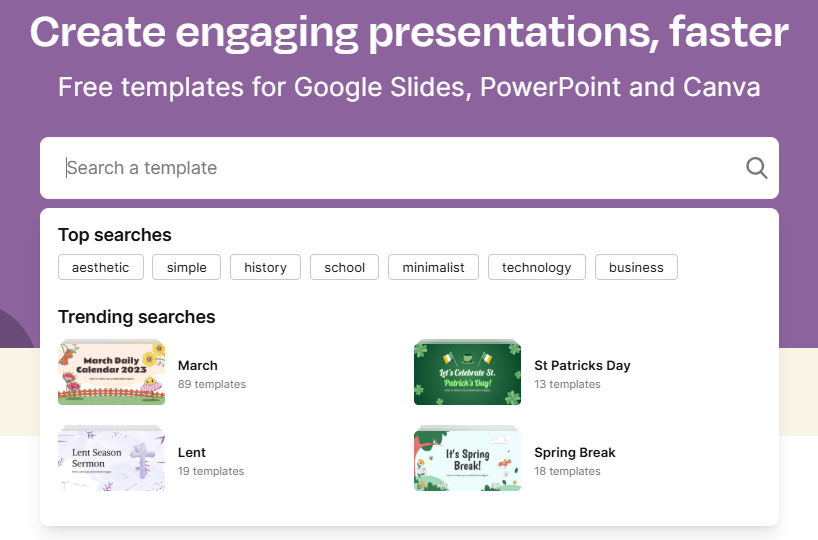Click the magnifying glass search icon
The height and width of the screenshot is (540, 818).
[x=756, y=168]
